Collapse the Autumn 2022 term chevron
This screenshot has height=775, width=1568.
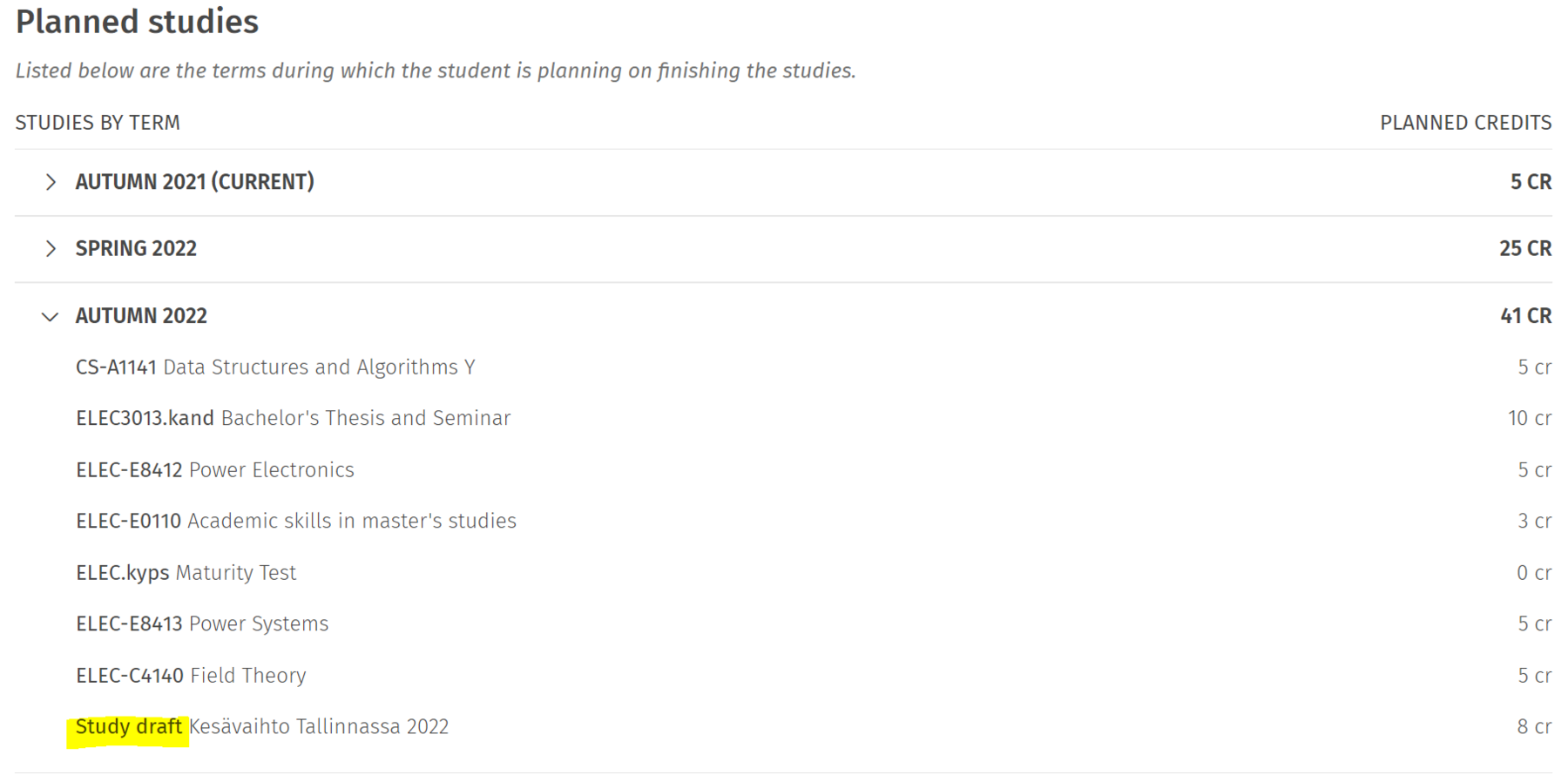[51, 316]
